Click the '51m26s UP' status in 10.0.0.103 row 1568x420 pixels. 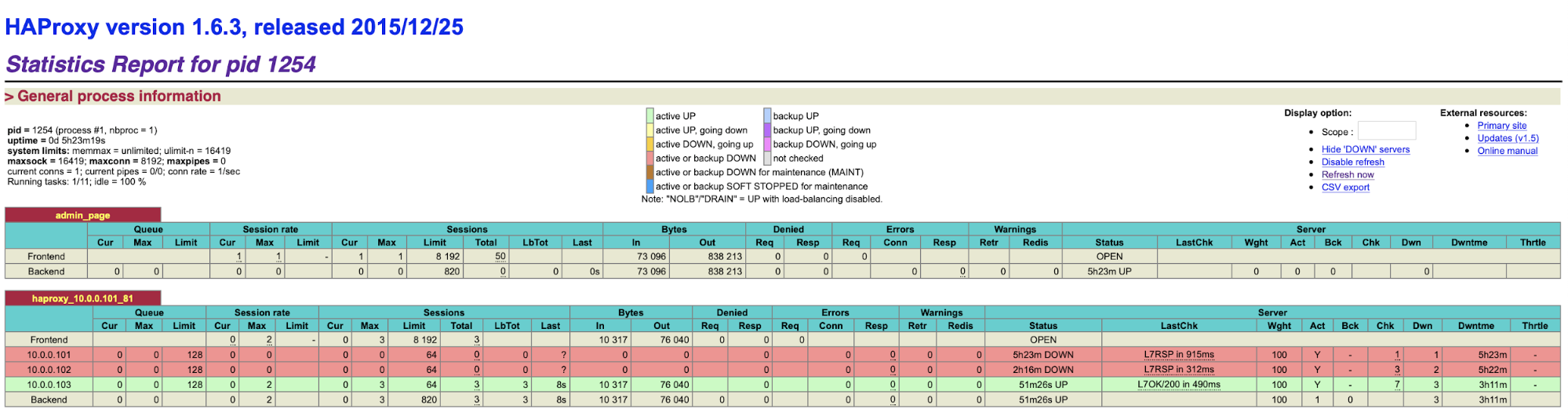point(1042,385)
